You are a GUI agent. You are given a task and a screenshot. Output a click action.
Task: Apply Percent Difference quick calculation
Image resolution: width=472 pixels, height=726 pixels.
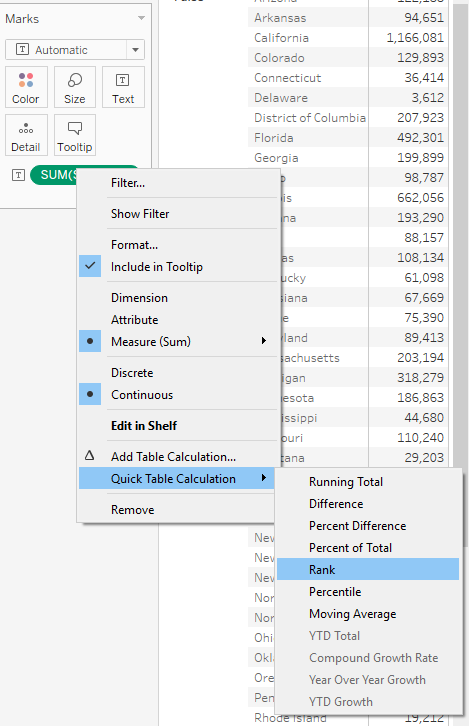pyautogui.click(x=357, y=526)
